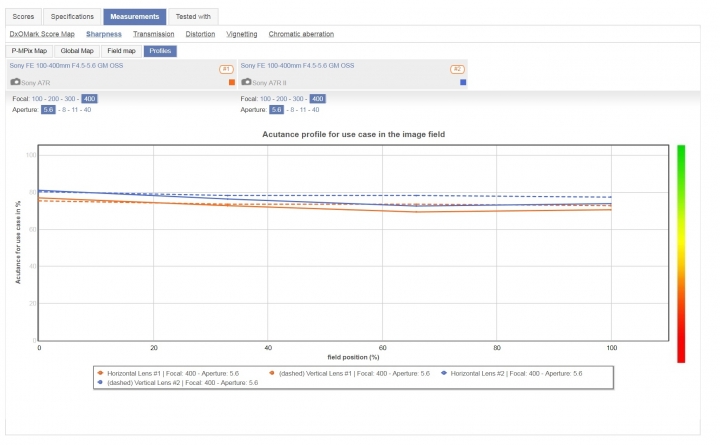The width and height of the screenshot is (720, 445).
Task: Click the green-to-red acutance color scale
Action: pos(681,254)
